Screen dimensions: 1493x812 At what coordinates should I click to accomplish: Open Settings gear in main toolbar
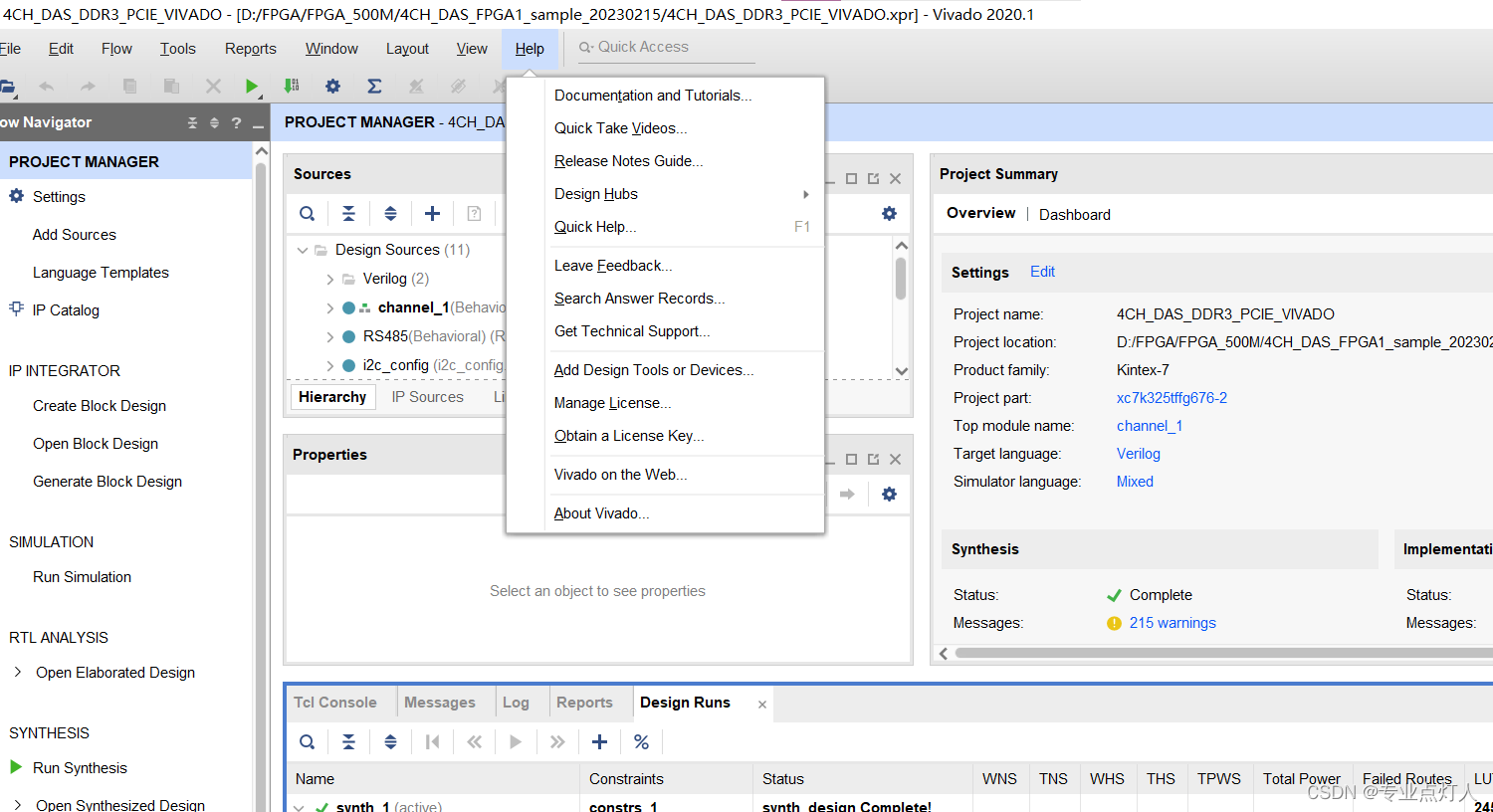pyautogui.click(x=333, y=87)
